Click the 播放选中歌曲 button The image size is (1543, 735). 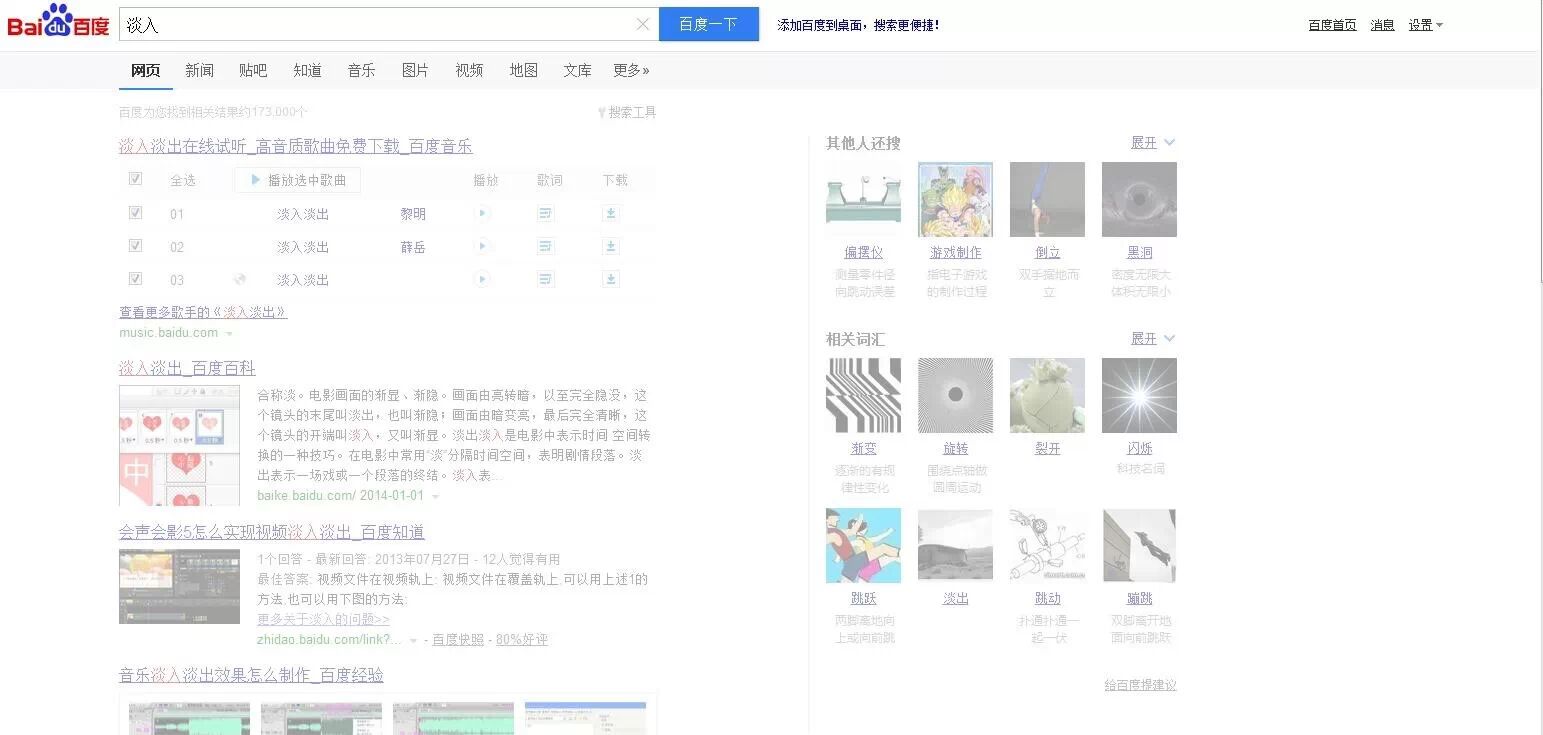click(298, 180)
